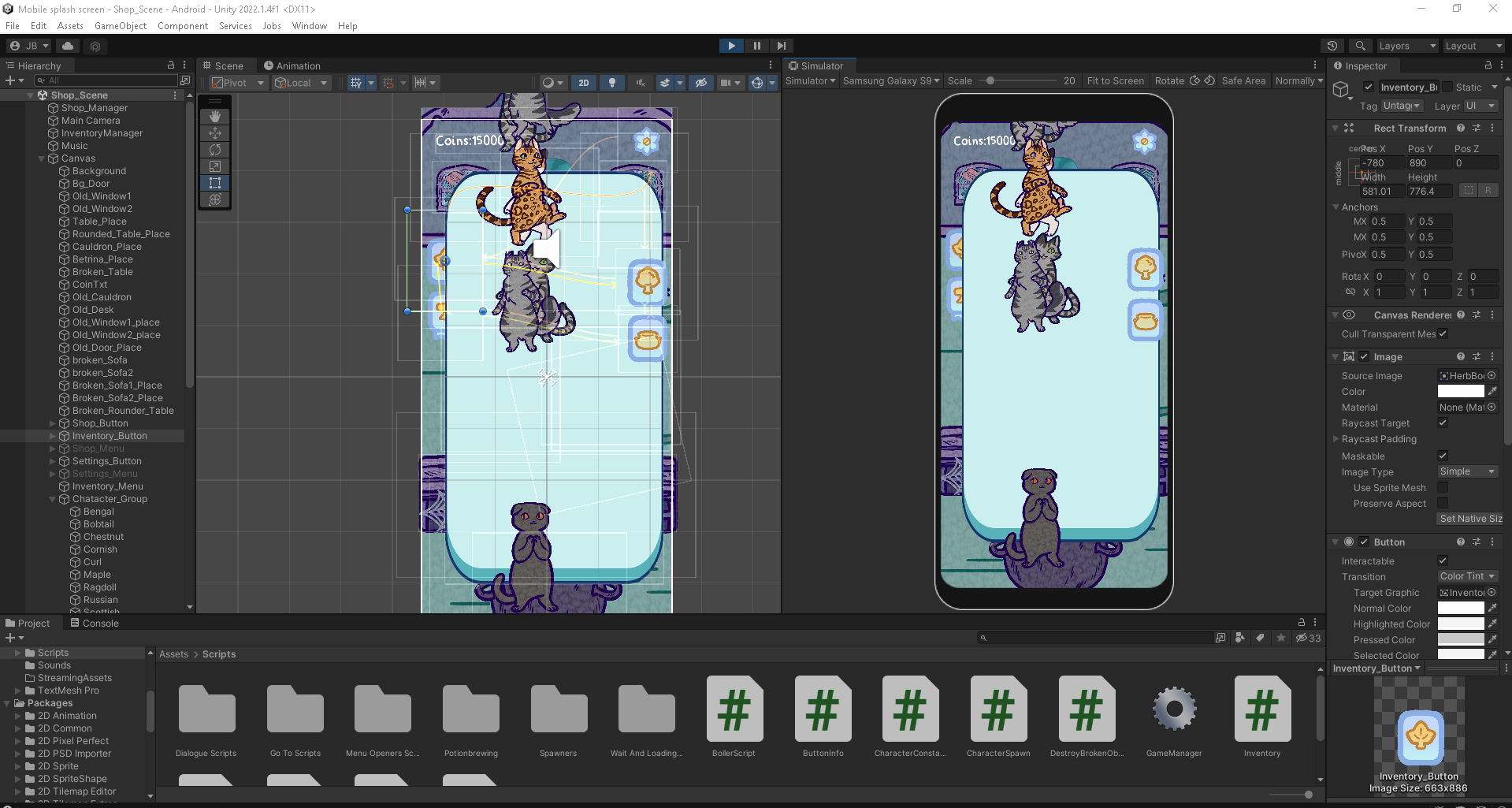Select Inventory_Button in Hierarchy
The width and height of the screenshot is (1512, 808).
pyautogui.click(x=110, y=436)
